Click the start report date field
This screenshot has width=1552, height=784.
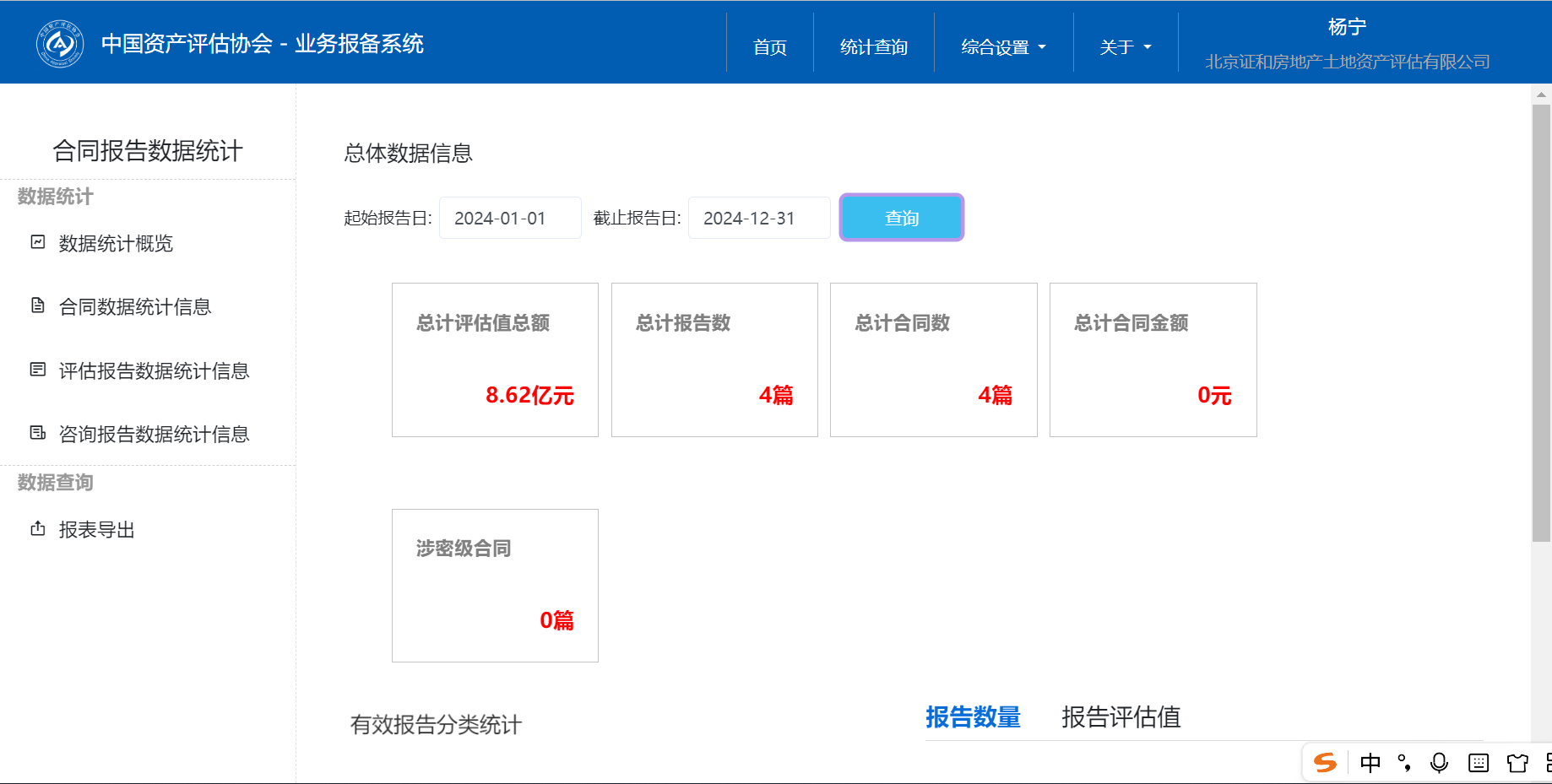coord(510,219)
